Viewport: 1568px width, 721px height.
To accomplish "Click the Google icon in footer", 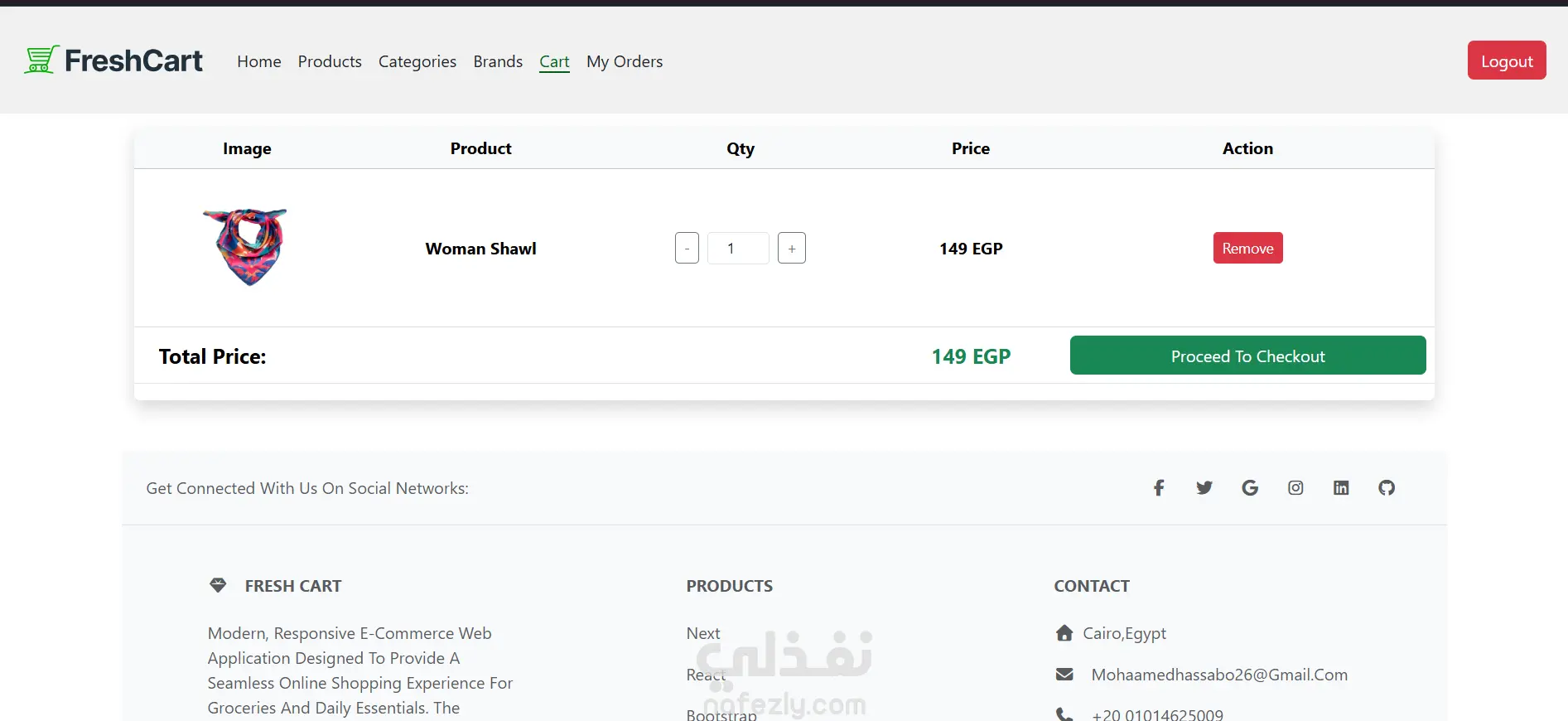I will coord(1250,488).
